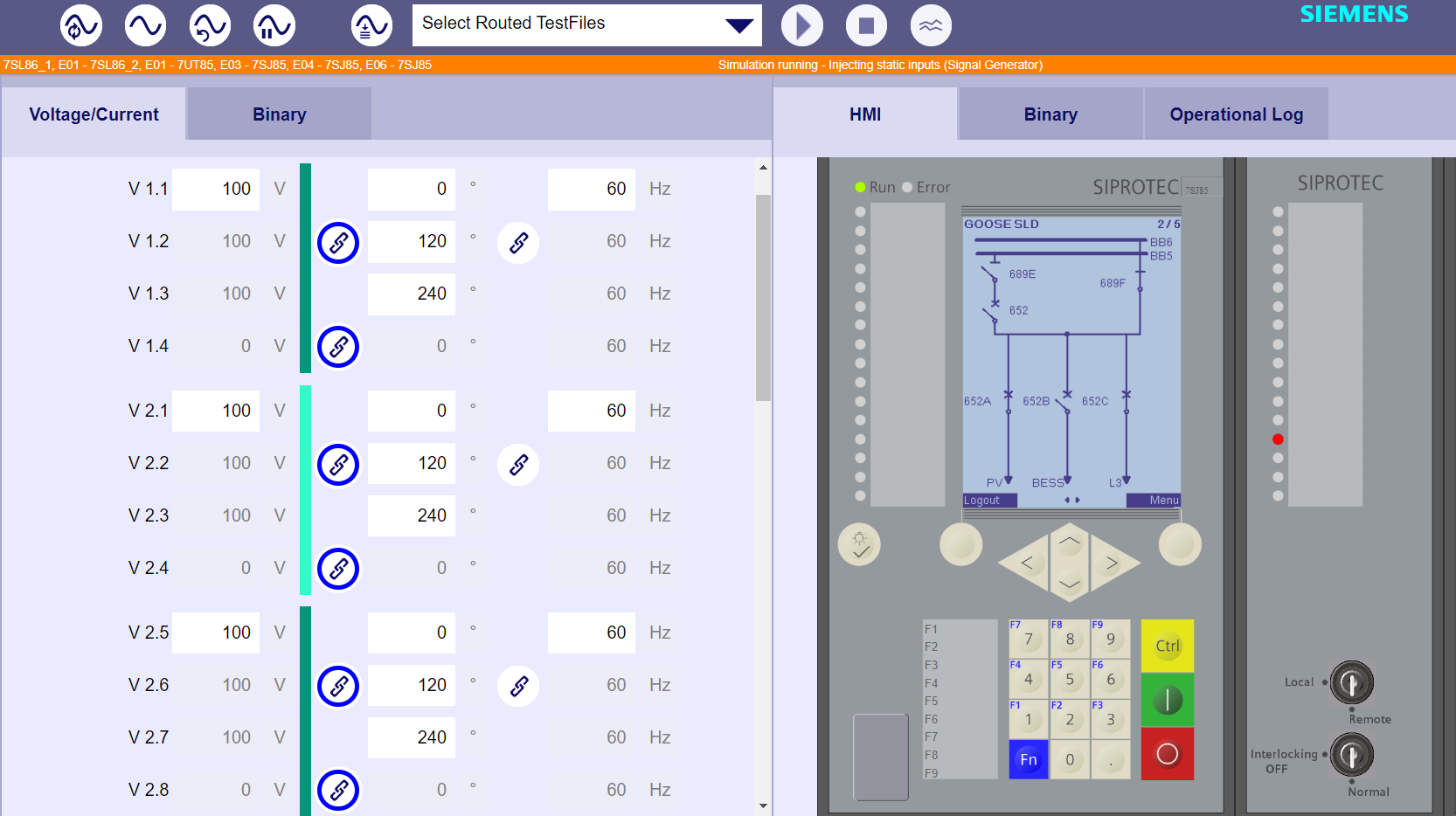The image size is (1456, 816).
Task: Click the 689E disconnector on the diagram
Action: tap(992, 274)
